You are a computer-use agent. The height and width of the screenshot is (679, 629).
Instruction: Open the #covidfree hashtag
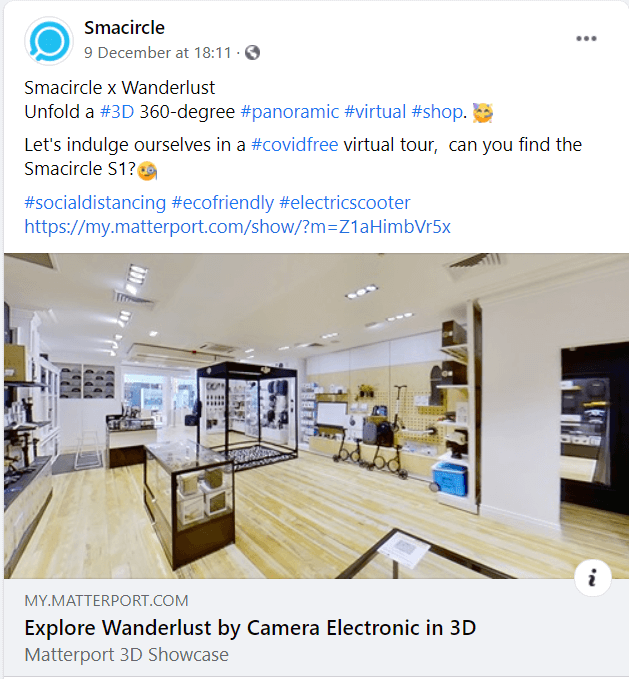click(x=294, y=145)
